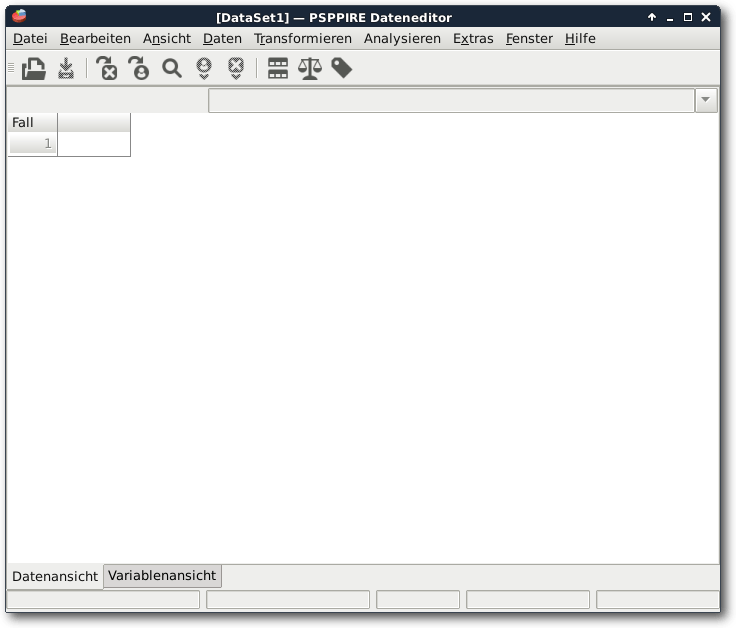
Task: Maximize the PSPPIRE window
Action: click(x=688, y=17)
